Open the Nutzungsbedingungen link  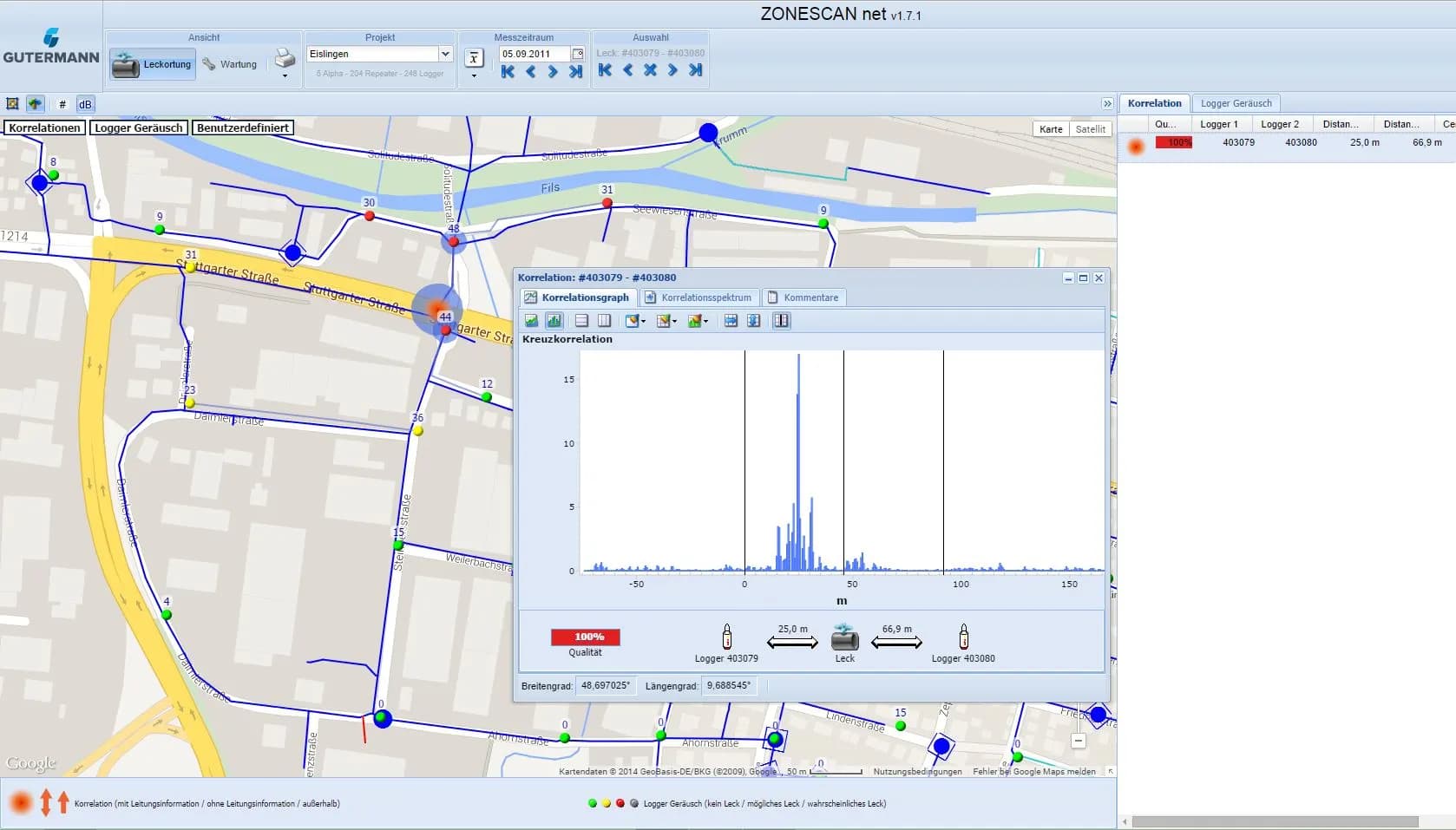(917, 771)
